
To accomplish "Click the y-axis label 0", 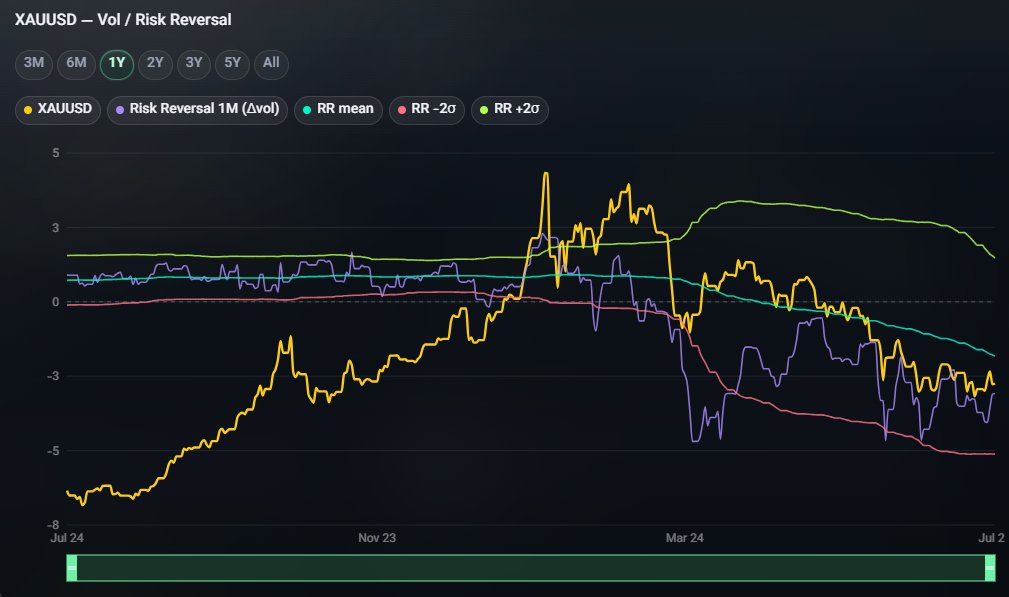I will coord(56,302).
